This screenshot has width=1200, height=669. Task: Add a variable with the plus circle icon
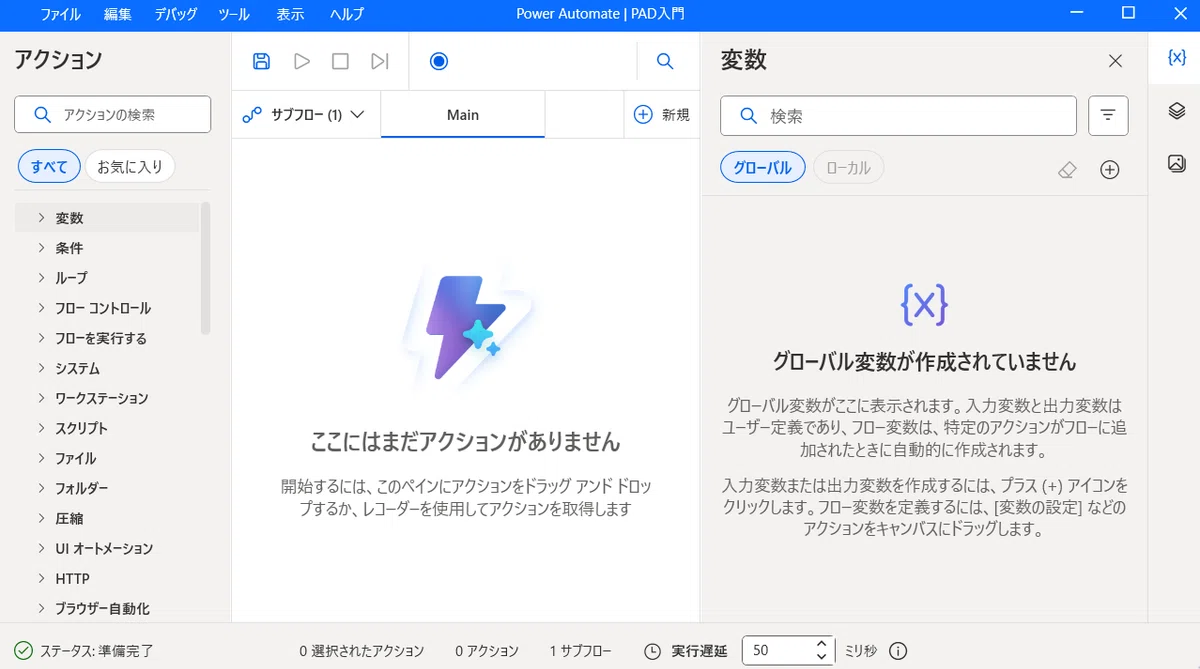1109,170
